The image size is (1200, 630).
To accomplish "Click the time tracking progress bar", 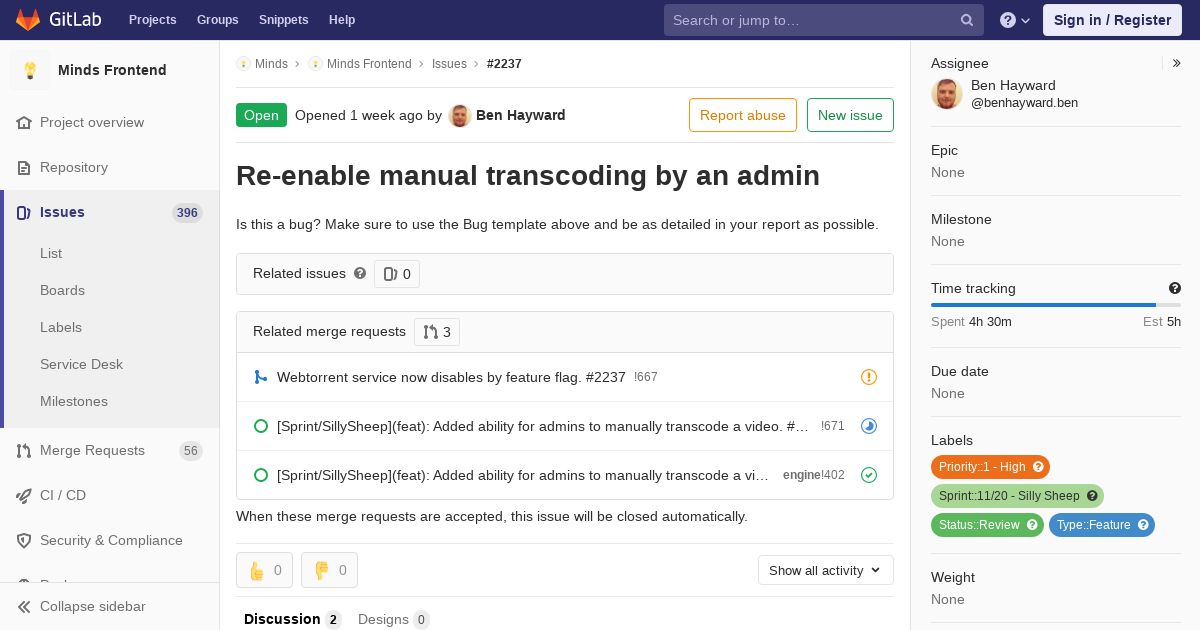I will (x=1056, y=305).
